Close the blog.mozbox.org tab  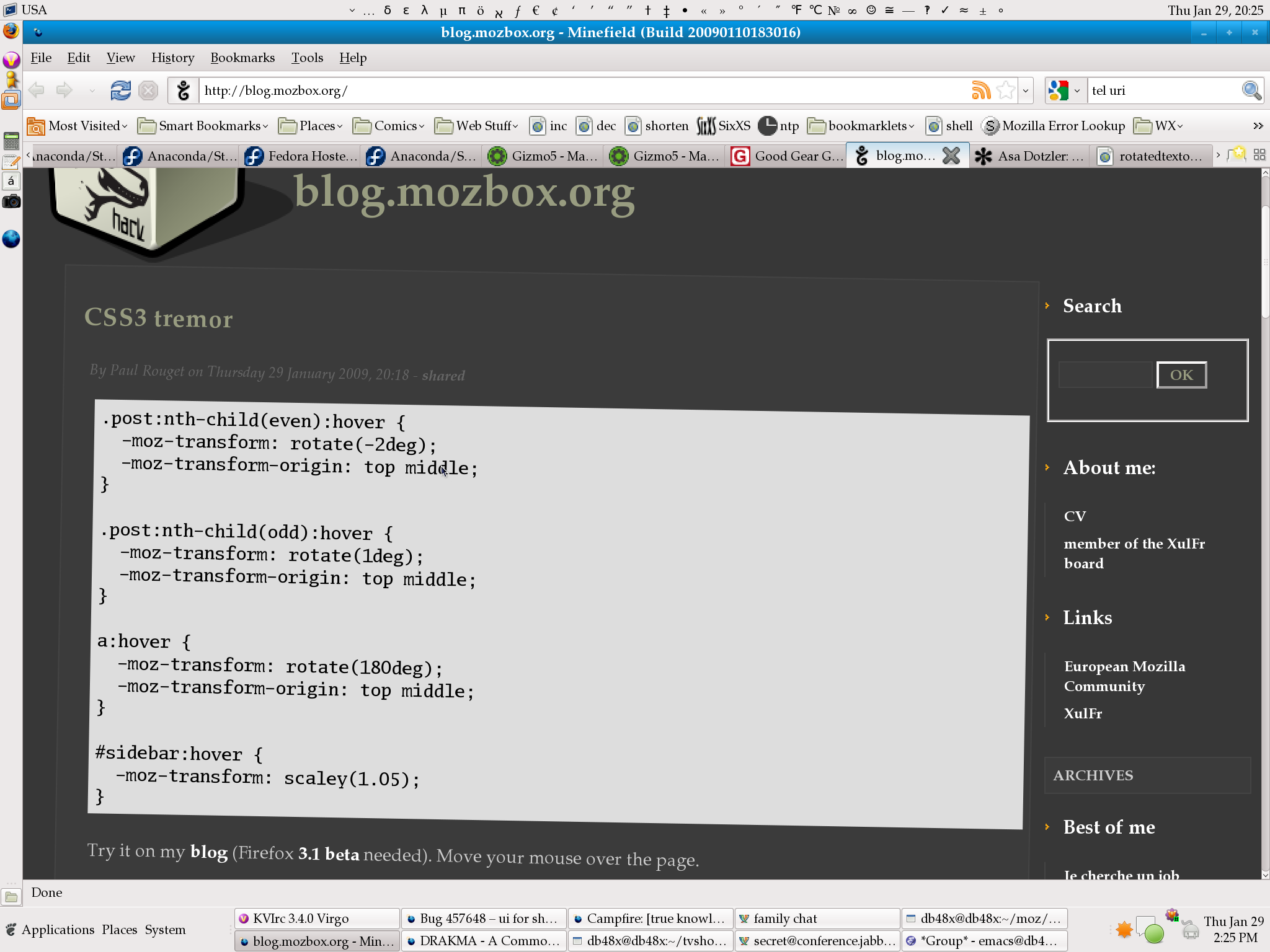(x=951, y=156)
